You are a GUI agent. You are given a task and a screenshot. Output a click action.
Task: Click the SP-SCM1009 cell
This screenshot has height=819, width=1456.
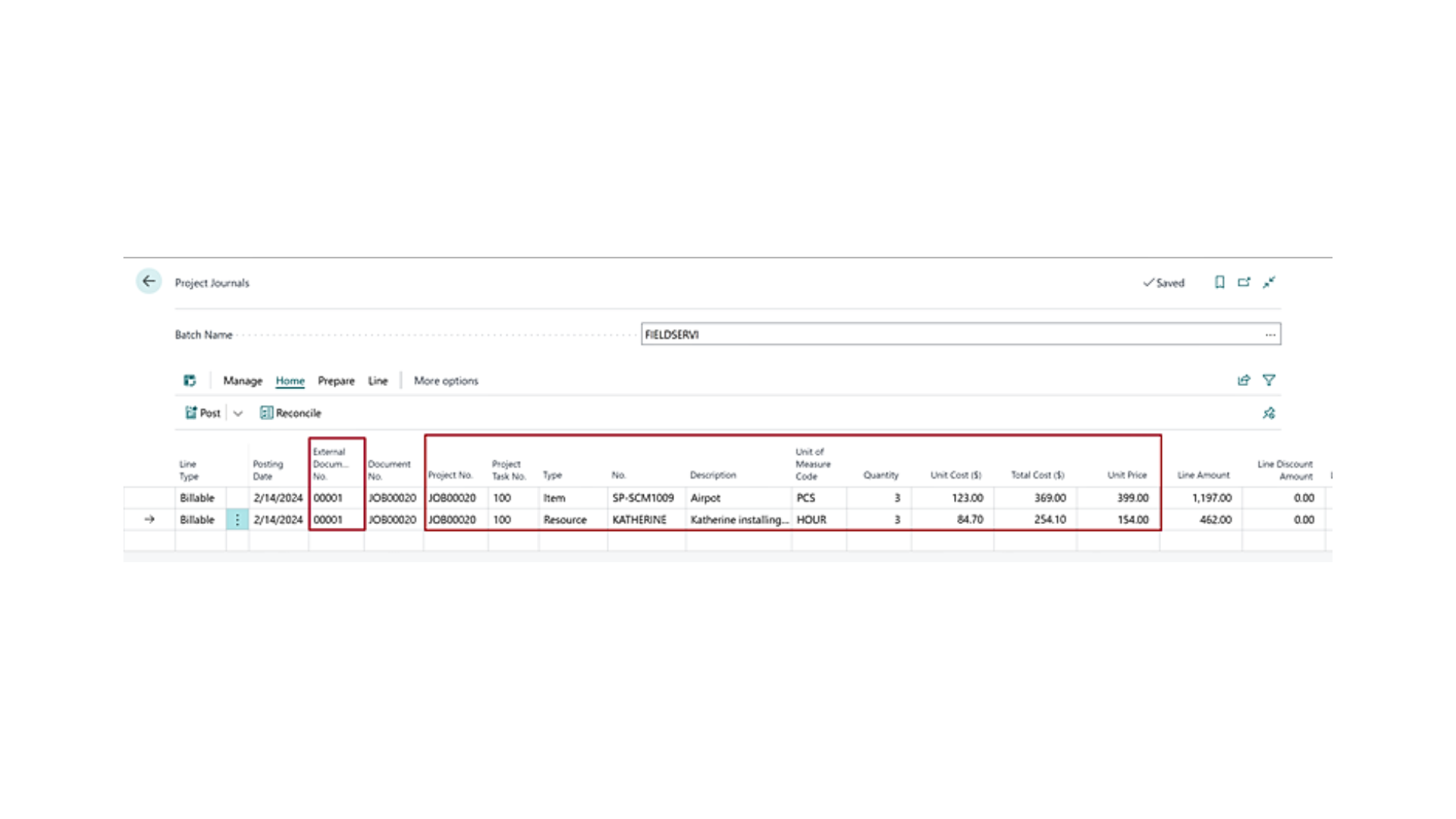[x=646, y=498]
